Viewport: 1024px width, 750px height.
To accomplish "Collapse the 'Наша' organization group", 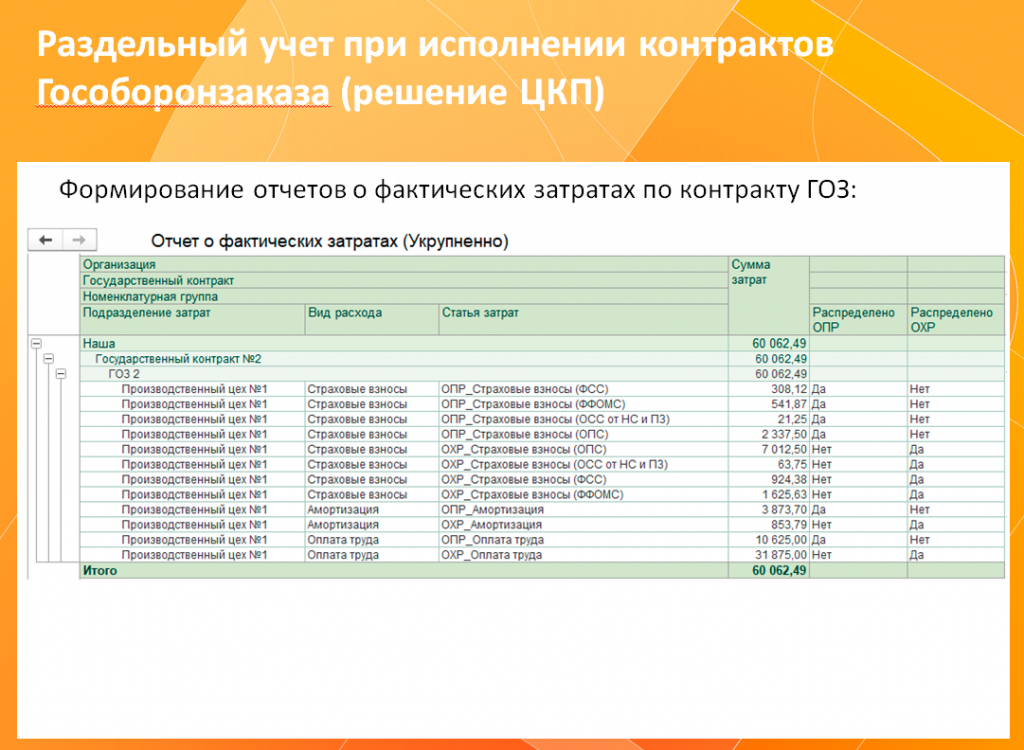I will [37, 343].
